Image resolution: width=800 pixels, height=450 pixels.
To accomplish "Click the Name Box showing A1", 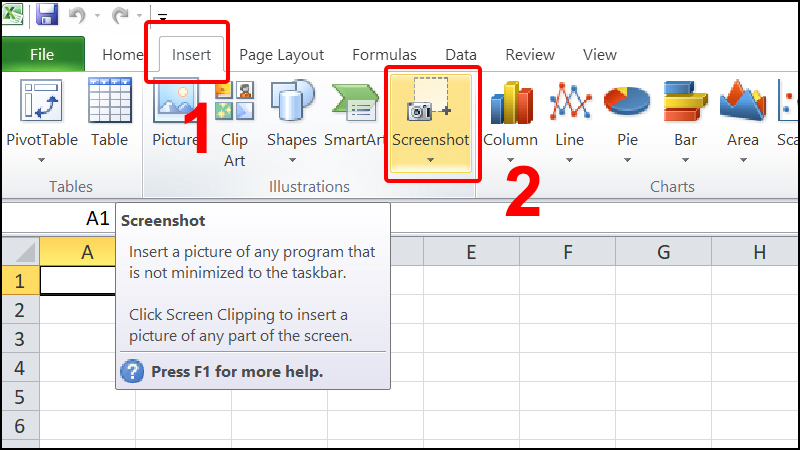I will [60, 218].
